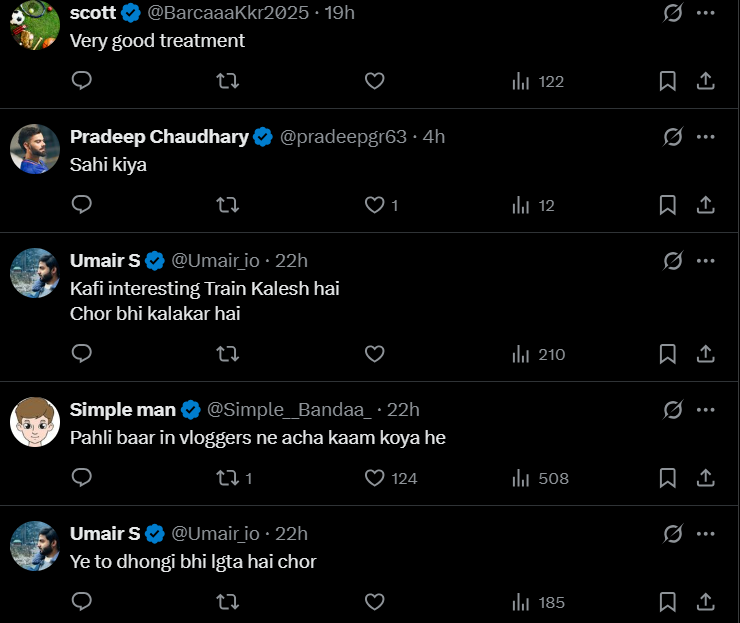Share Umair S's "Kafi interesting Train Kalesh" tweet

(705, 354)
